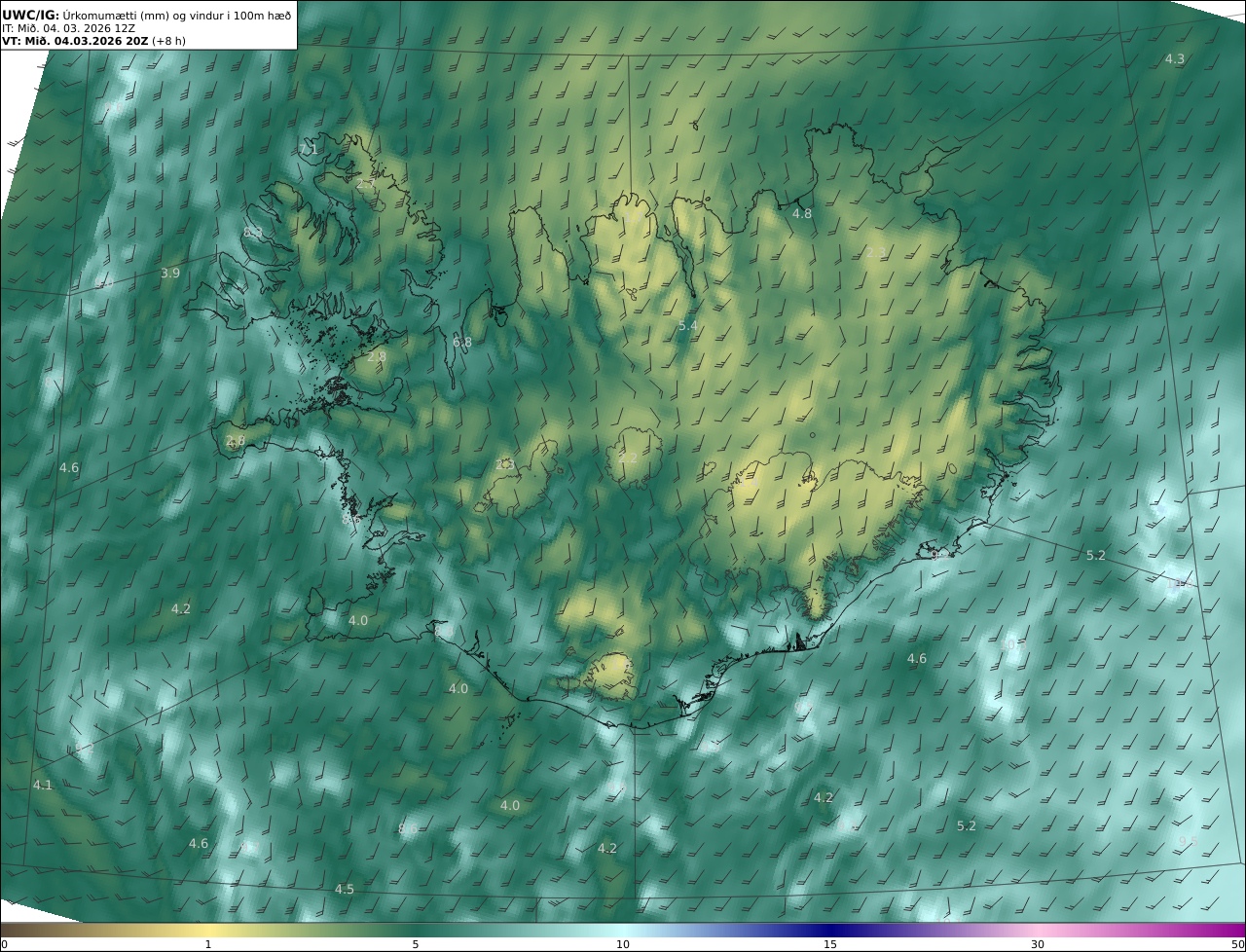
Task: Point at the 4.8 value label
Action: click(x=801, y=213)
